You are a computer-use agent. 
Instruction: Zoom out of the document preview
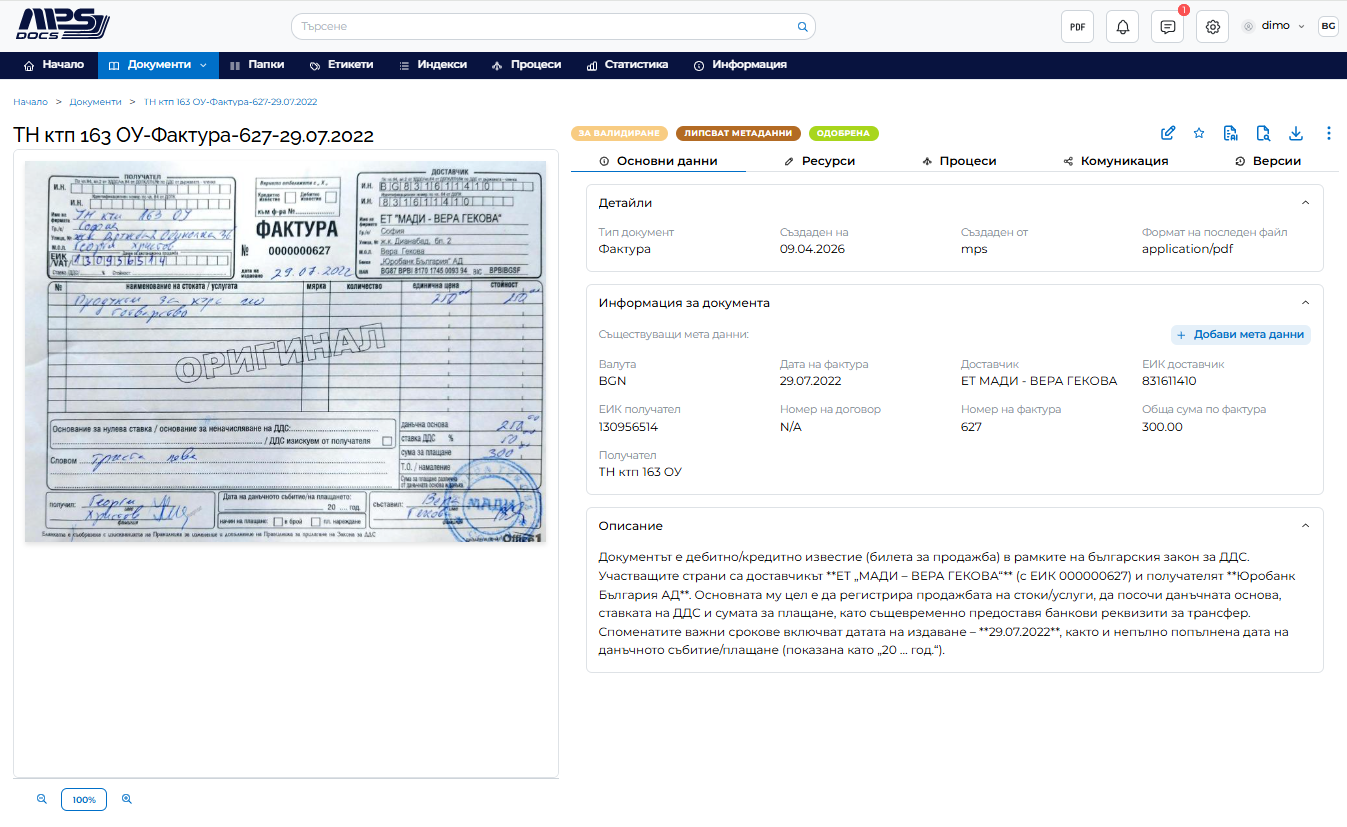click(x=42, y=800)
